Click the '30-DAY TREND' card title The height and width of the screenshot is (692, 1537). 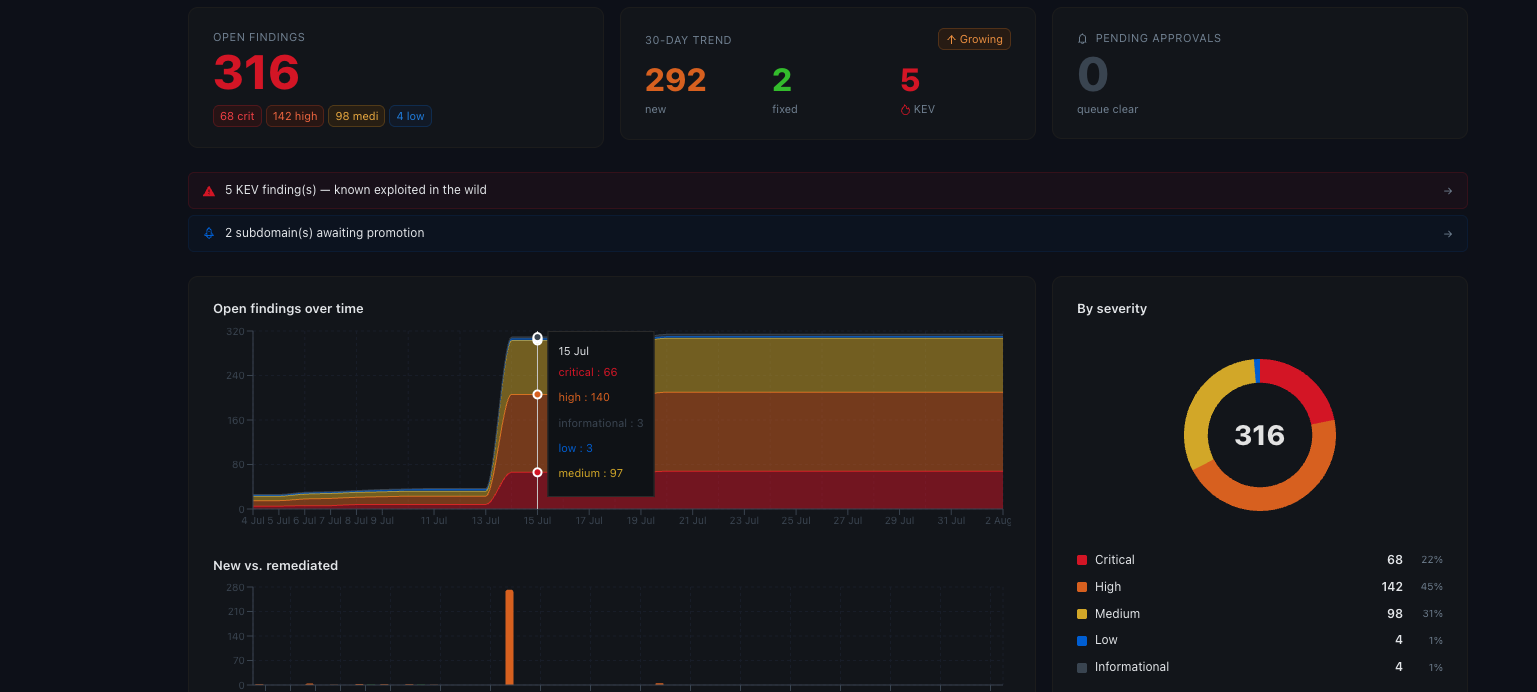tap(688, 41)
